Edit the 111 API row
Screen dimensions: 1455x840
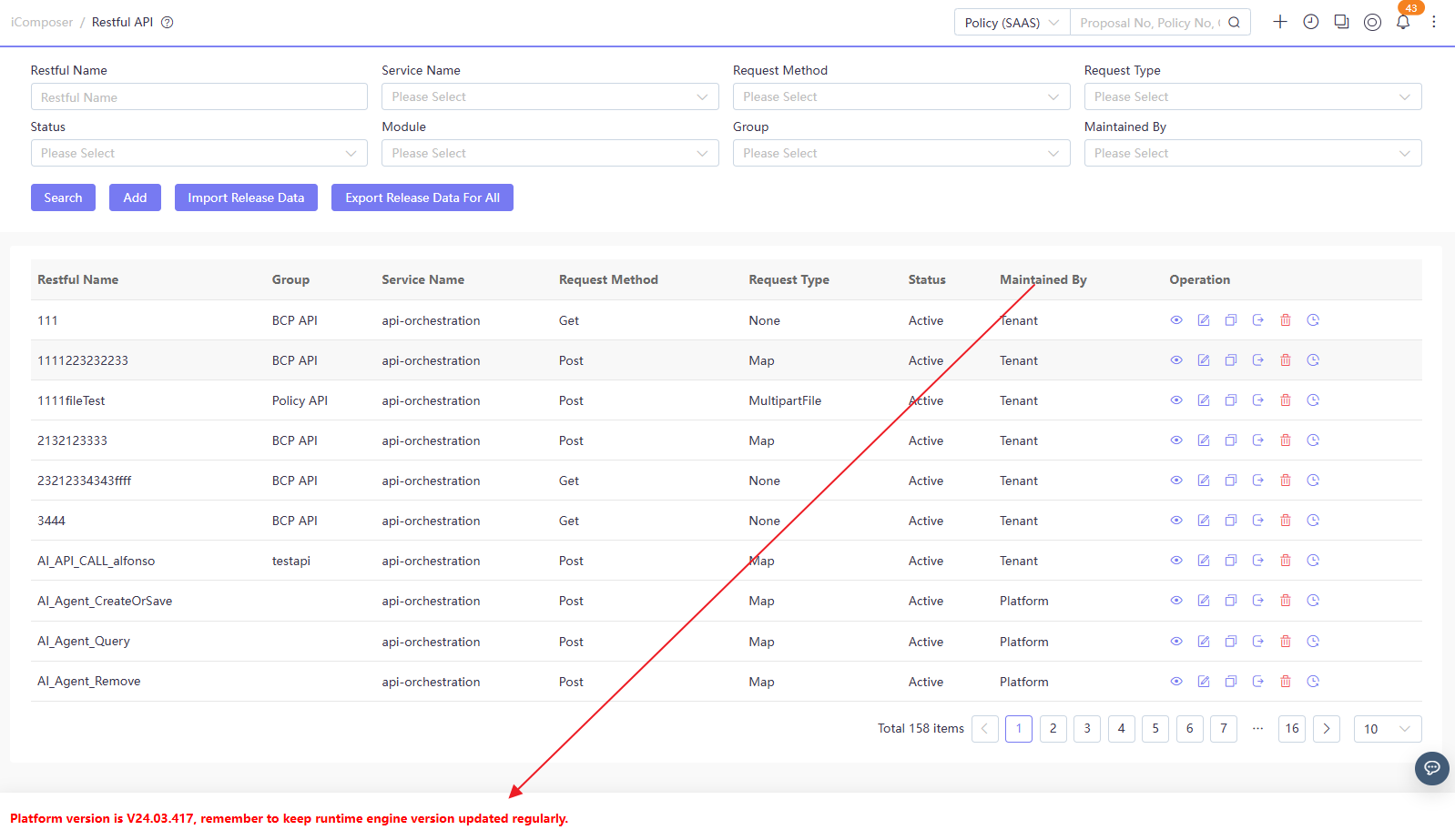coord(1204,320)
